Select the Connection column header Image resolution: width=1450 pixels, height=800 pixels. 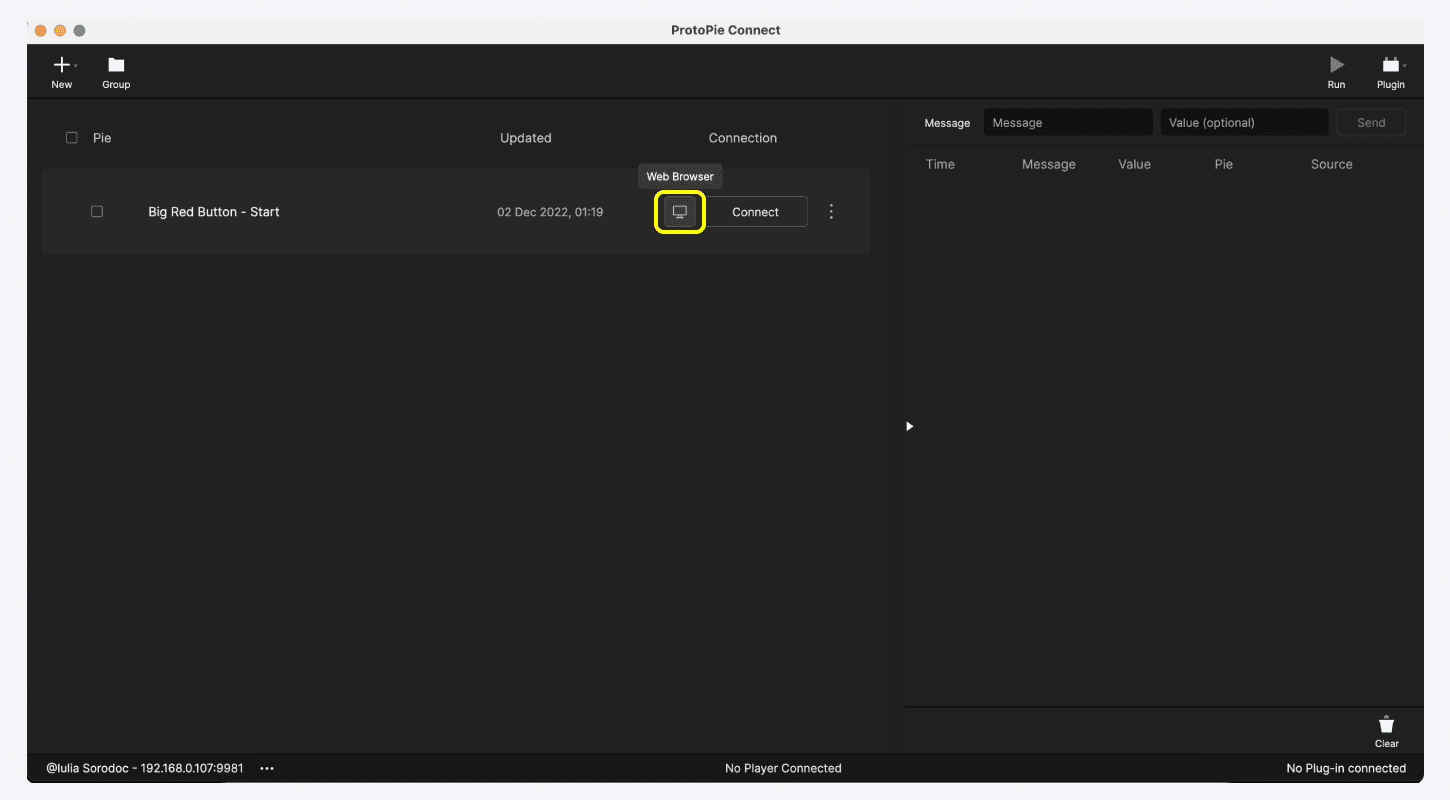pos(743,137)
